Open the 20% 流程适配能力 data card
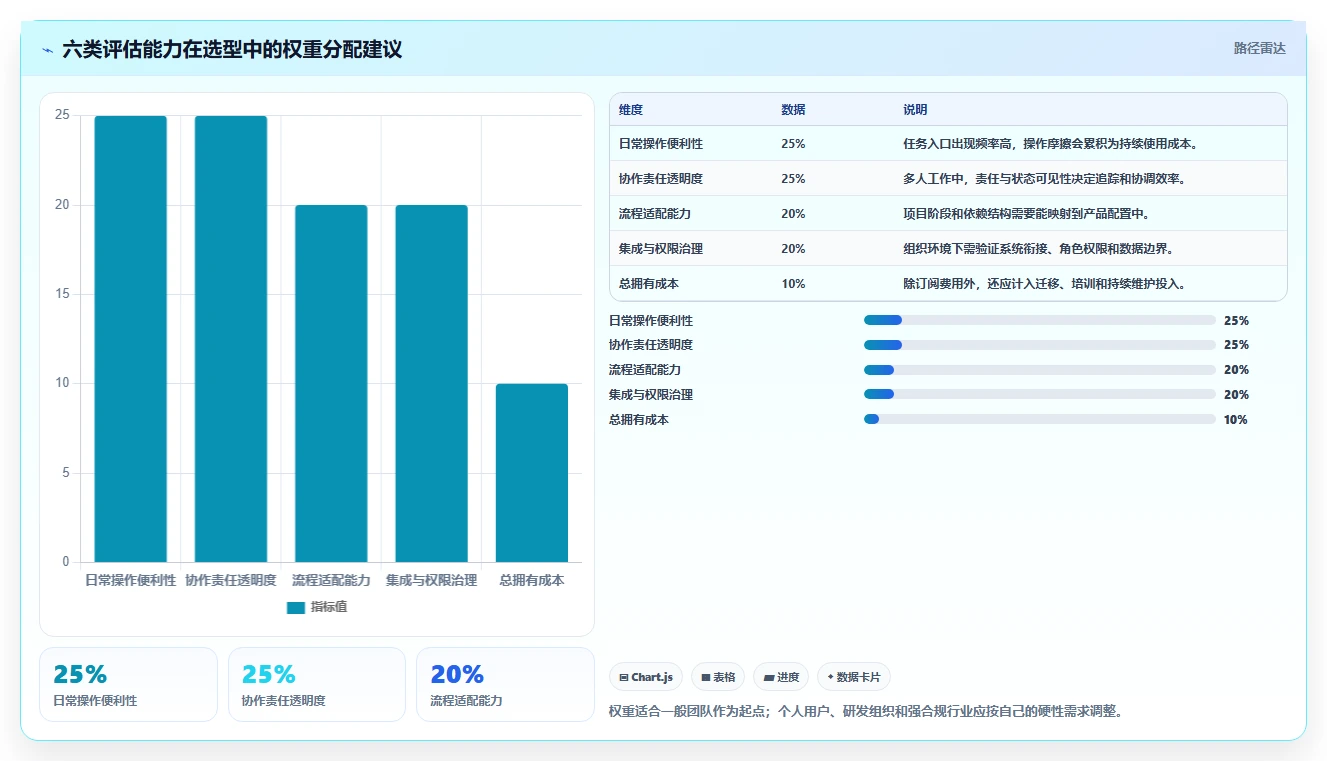Image resolution: width=1327 pixels, height=761 pixels. [505, 684]
